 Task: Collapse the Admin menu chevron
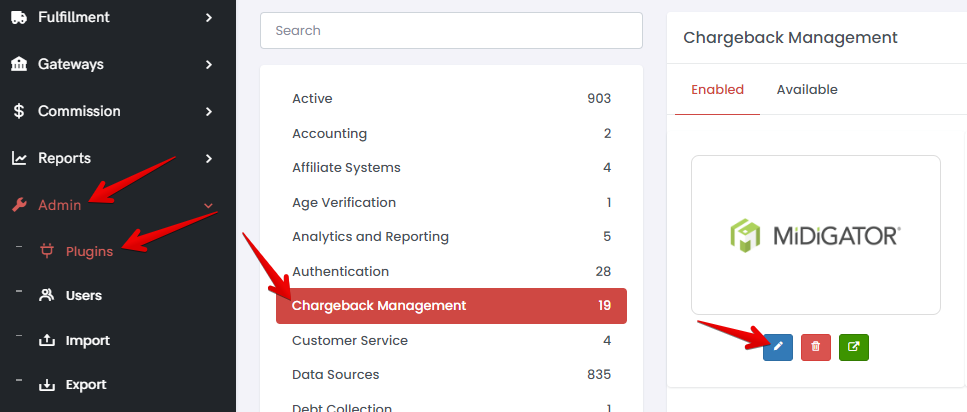tap(208, 205)
